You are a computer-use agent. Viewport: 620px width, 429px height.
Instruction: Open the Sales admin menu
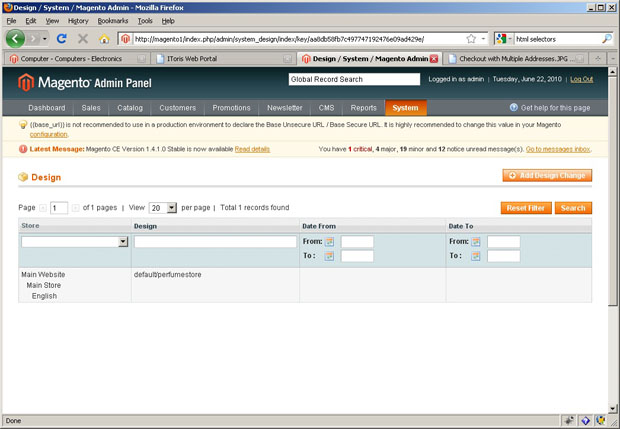click(x=91, y=108)
